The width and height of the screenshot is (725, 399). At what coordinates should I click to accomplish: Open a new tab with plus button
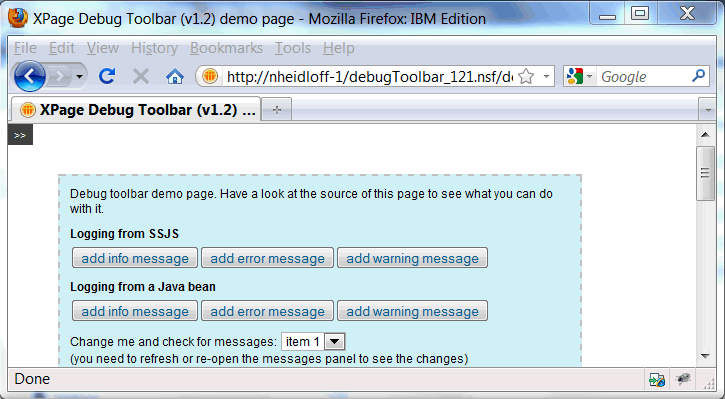pyautogui.click(x=276, y=110)
